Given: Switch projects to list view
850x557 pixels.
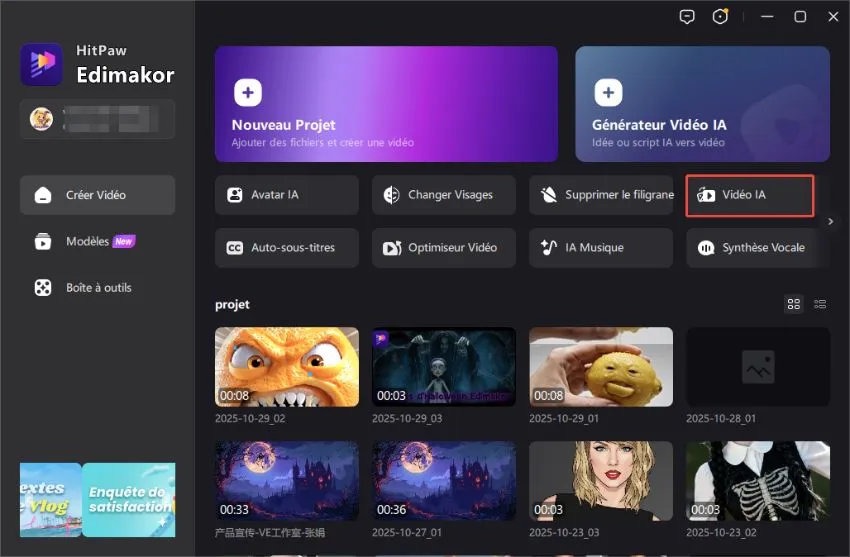Looking at the screenshot, I should click(820, 304).
